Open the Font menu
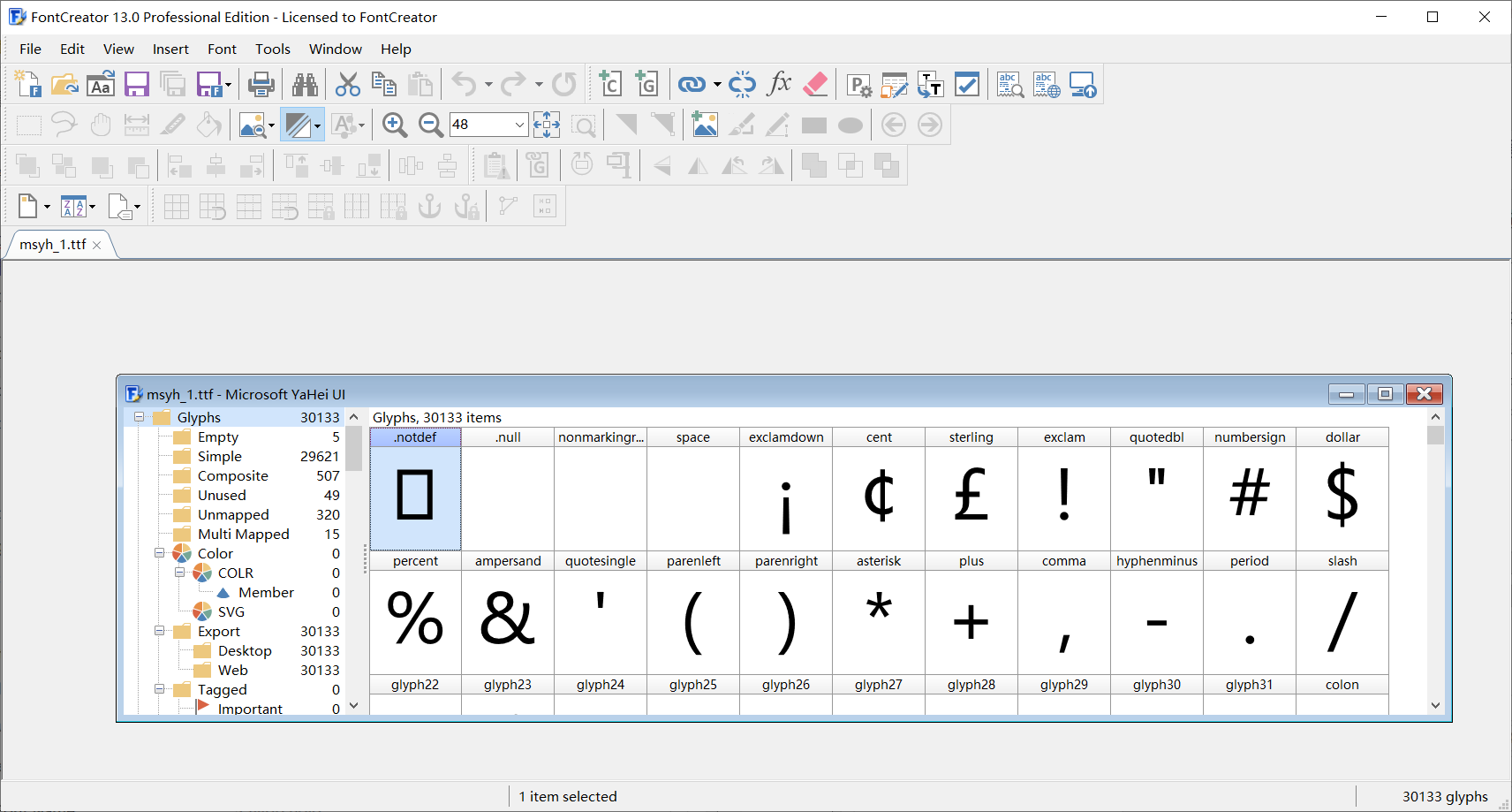 point(222,49)
